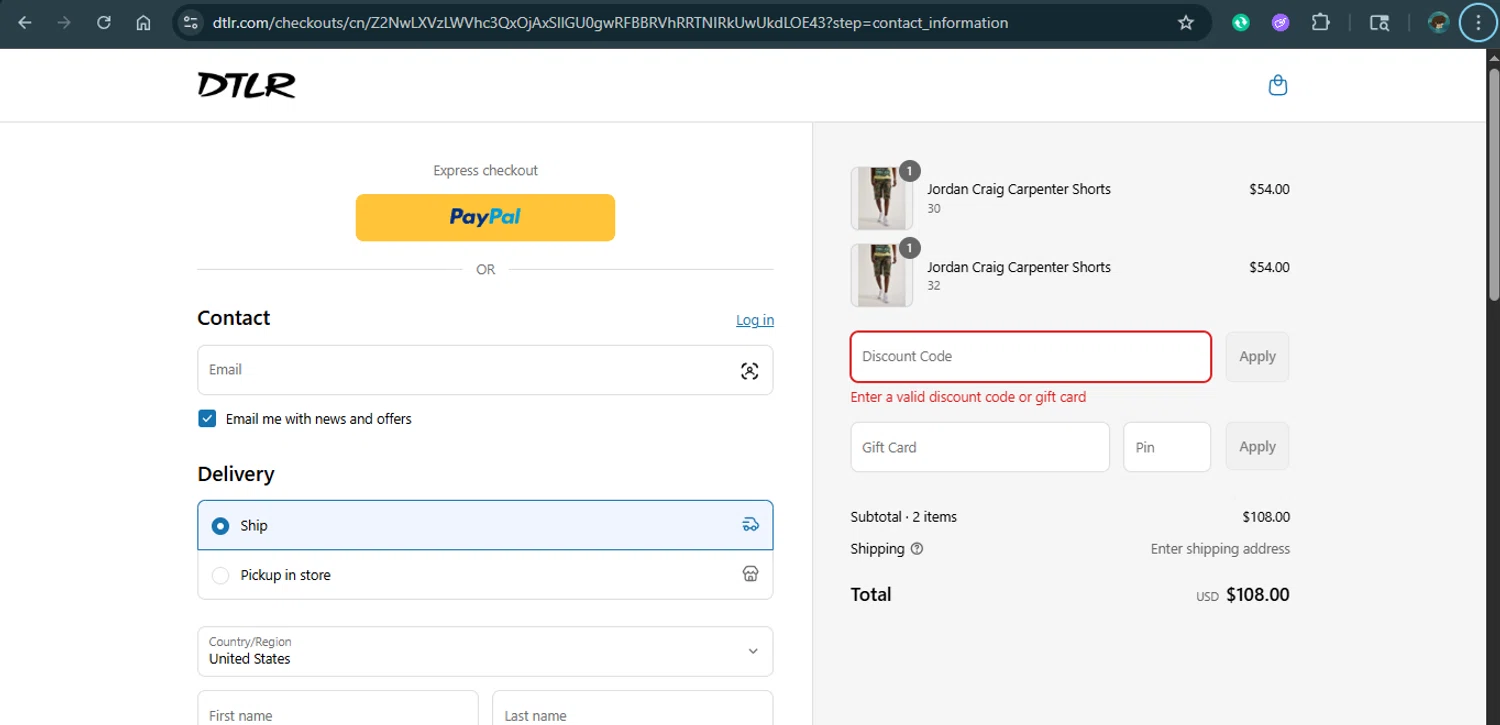Open the purple extension icon
The height and width of the screenshot is (725, 1500).
(x=1281, y=22)
